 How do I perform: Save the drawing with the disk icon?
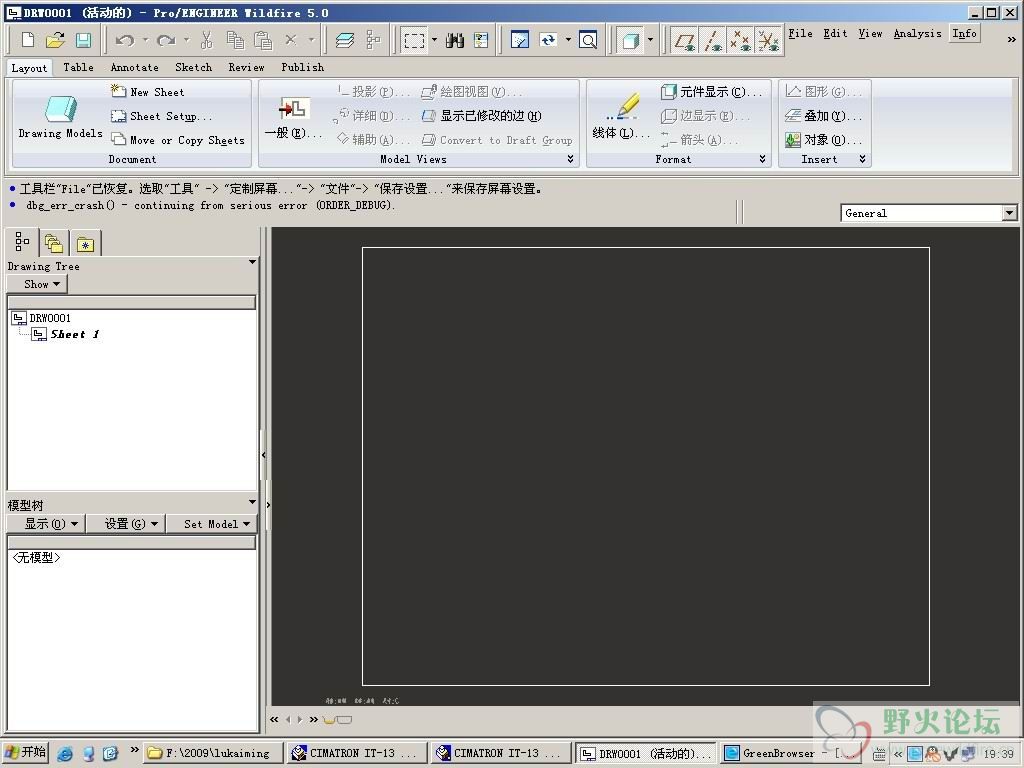(84, 40)
